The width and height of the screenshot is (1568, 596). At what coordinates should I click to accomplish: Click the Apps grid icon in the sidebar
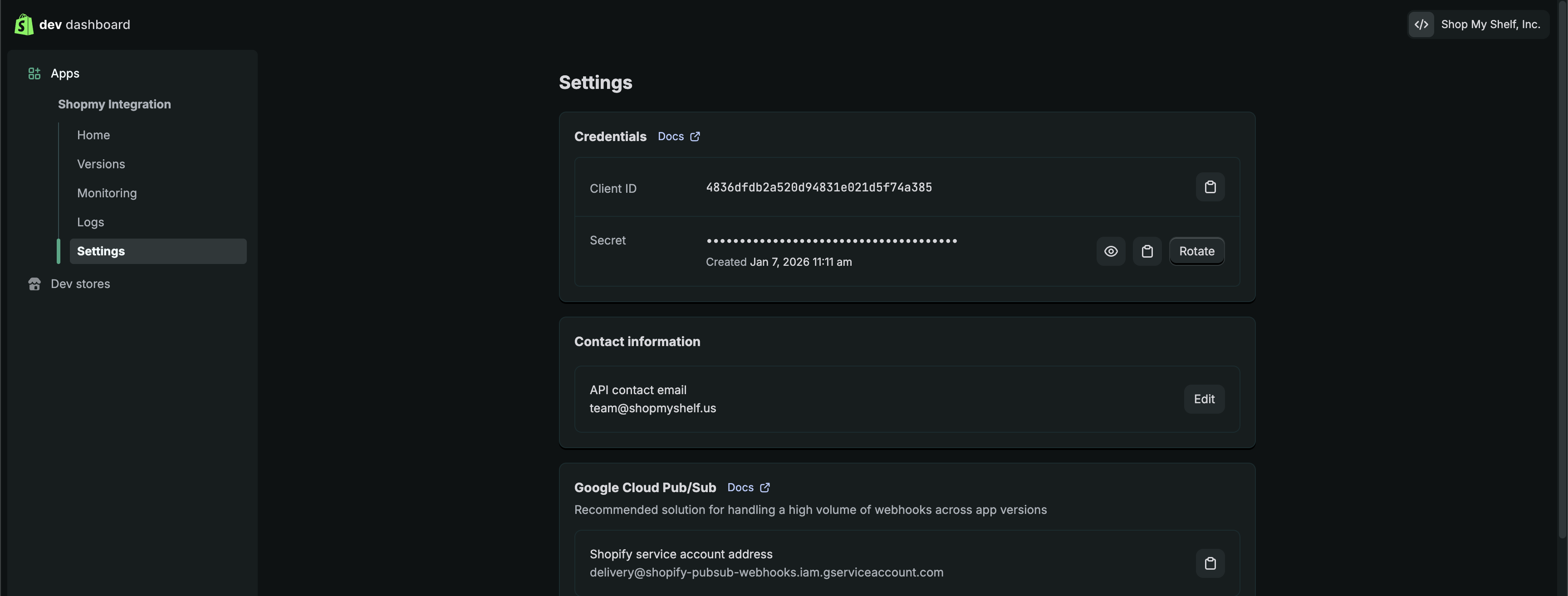coord(34,73)
